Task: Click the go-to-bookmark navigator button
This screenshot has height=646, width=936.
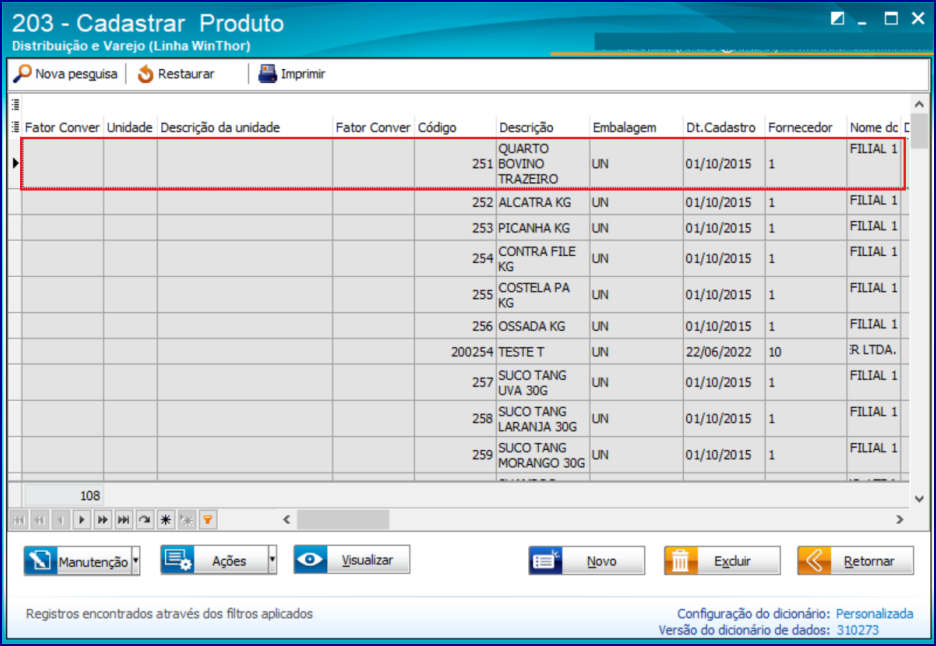Action: pyautogui.click(x=187, y=520)
